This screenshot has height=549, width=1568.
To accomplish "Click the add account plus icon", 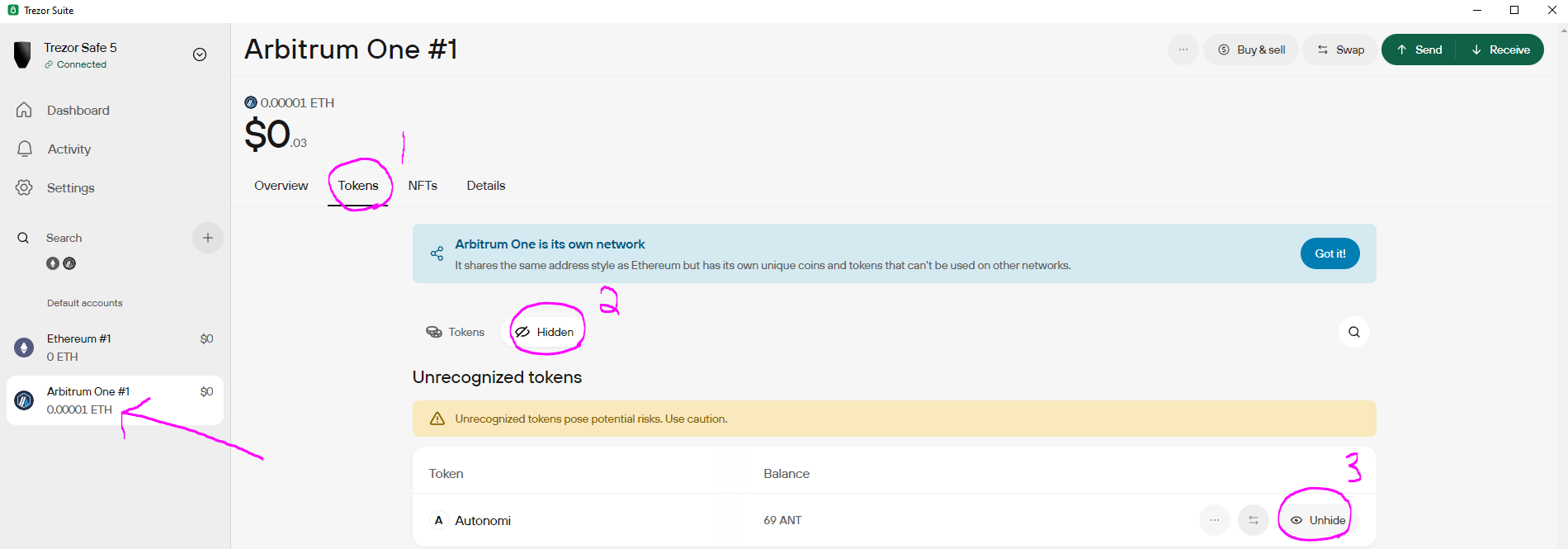I will point(207,238).
